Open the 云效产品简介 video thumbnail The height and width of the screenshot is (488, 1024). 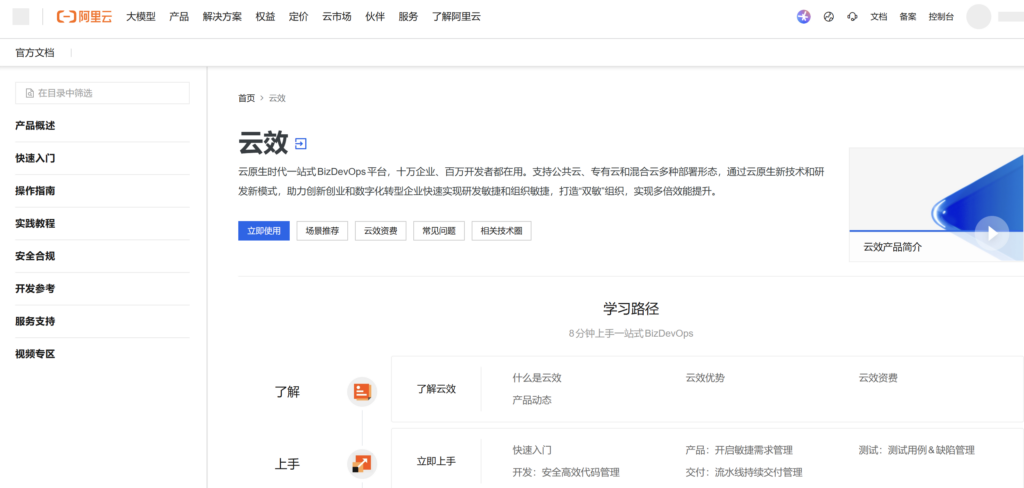coord(936,204)
